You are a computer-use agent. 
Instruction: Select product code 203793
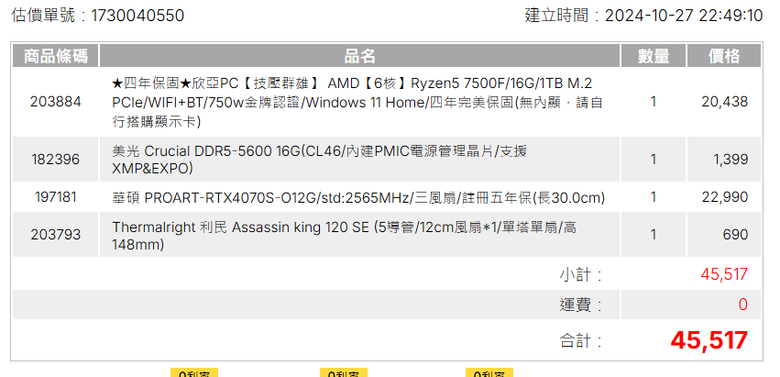[x=56, y=234]
